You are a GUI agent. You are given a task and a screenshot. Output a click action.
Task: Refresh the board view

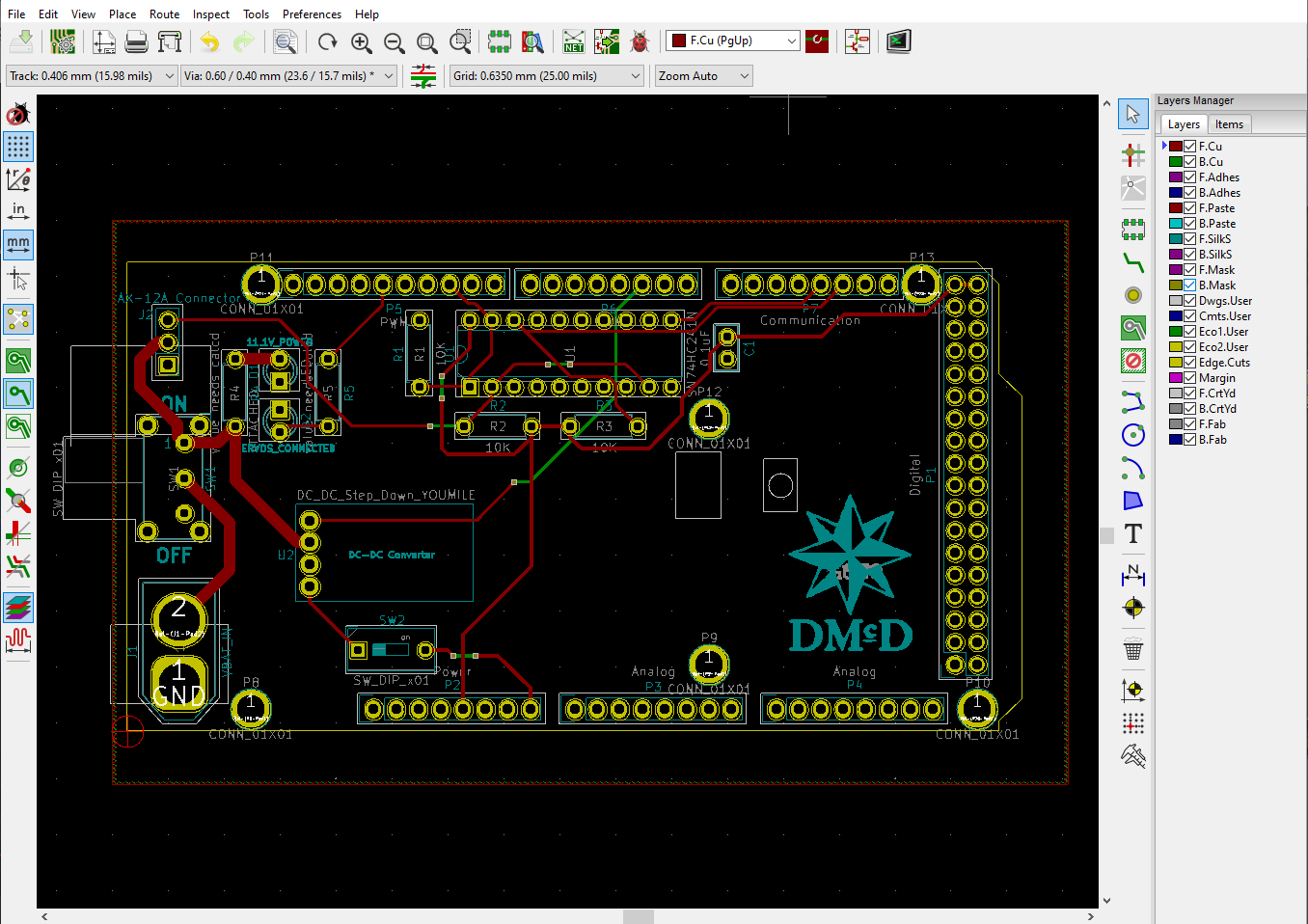(x=328, y=41)
